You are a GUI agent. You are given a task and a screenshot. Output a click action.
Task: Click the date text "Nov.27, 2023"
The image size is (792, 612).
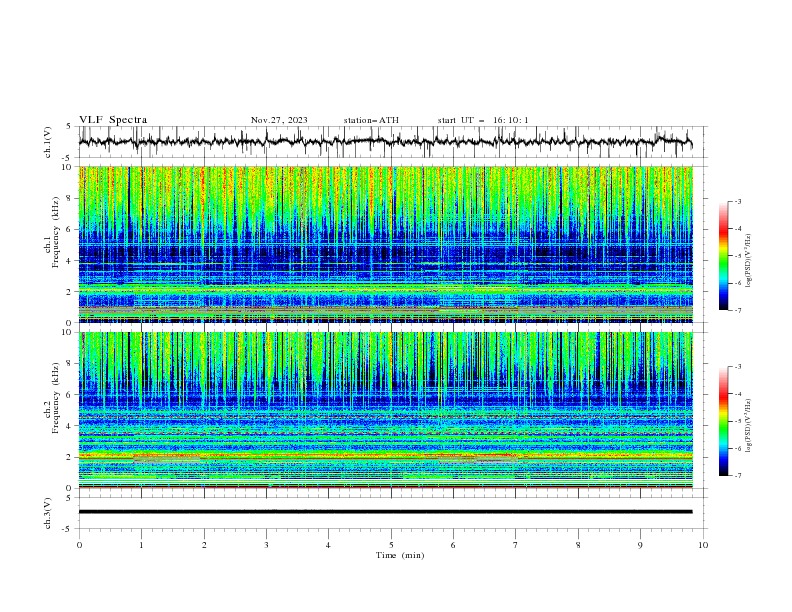(279, 120)
